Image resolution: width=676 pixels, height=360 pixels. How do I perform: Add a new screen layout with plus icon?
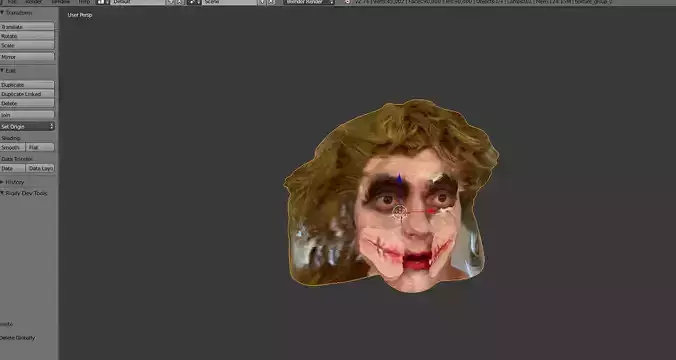[171, 2]
